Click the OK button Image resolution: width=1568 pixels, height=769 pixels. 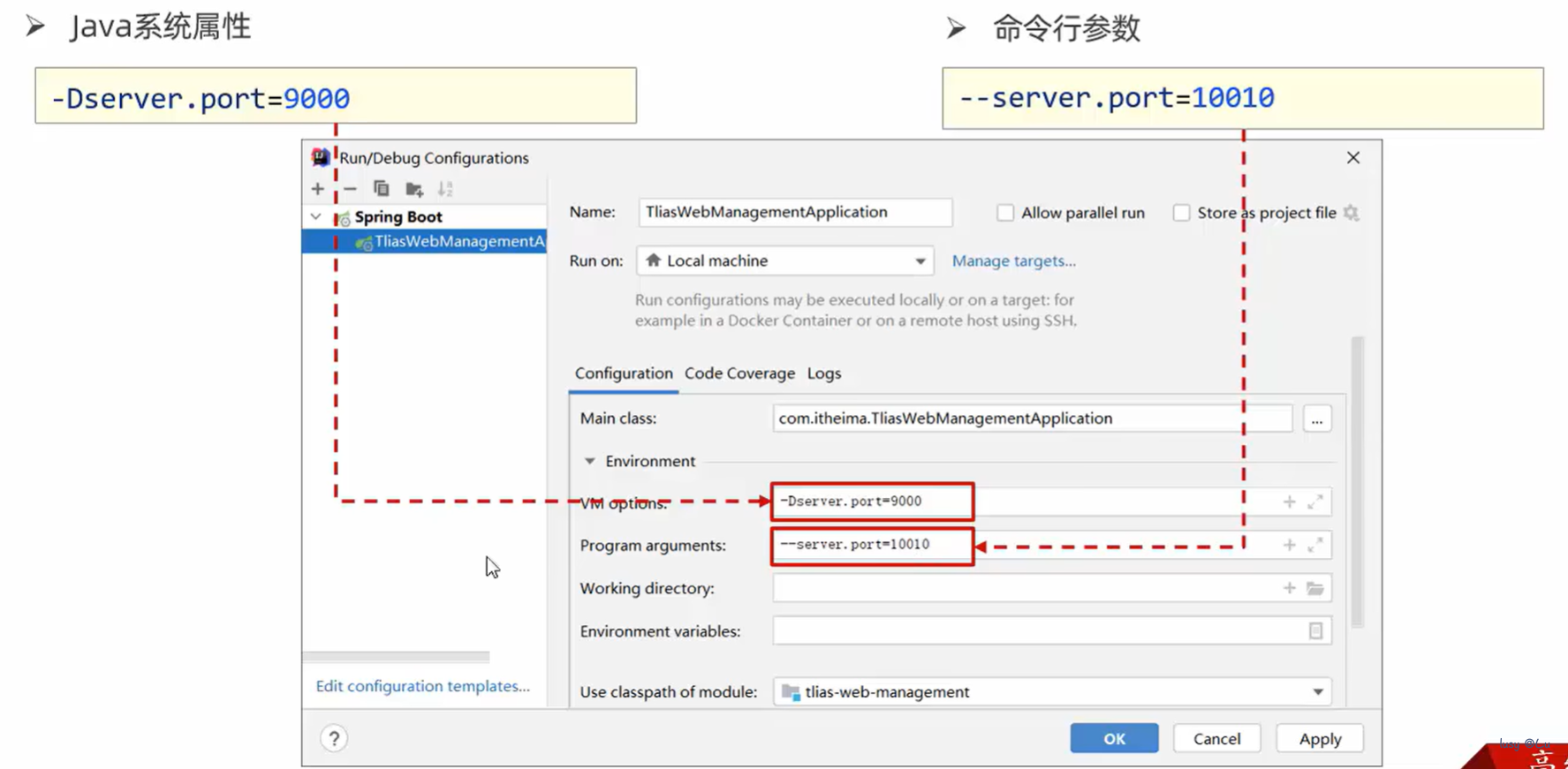(x=1114, y=738)
